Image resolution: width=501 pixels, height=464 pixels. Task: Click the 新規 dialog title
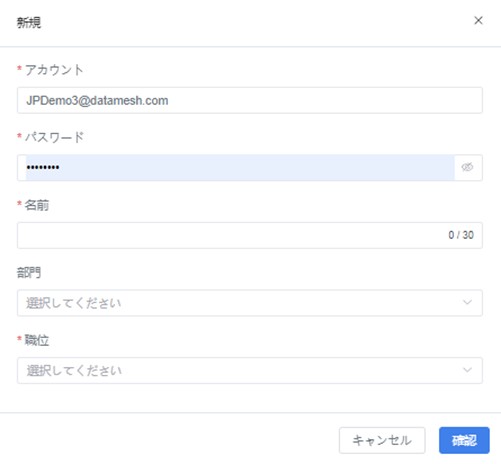pos(29,23)
